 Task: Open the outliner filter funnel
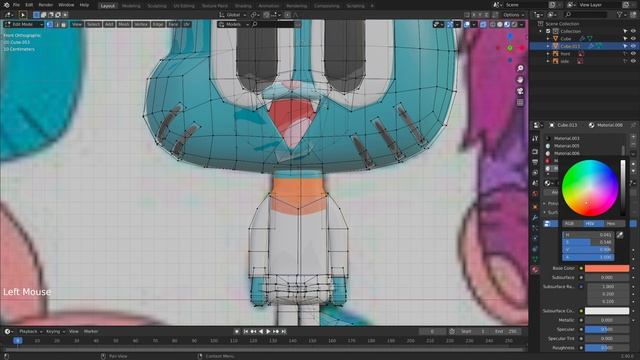coord(619,15)
